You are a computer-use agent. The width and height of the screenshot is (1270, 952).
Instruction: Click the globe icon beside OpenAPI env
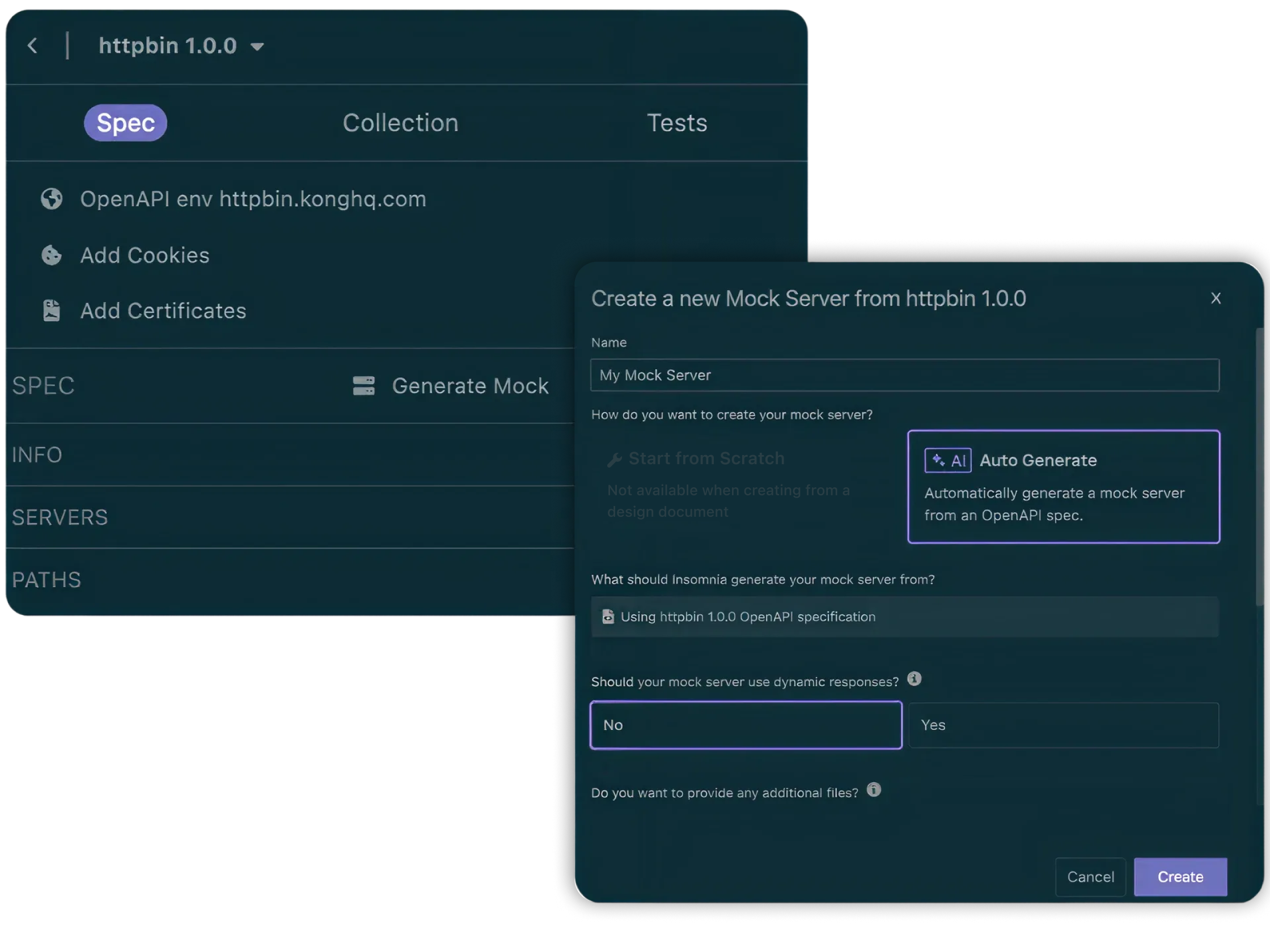[x=52, y=199]
